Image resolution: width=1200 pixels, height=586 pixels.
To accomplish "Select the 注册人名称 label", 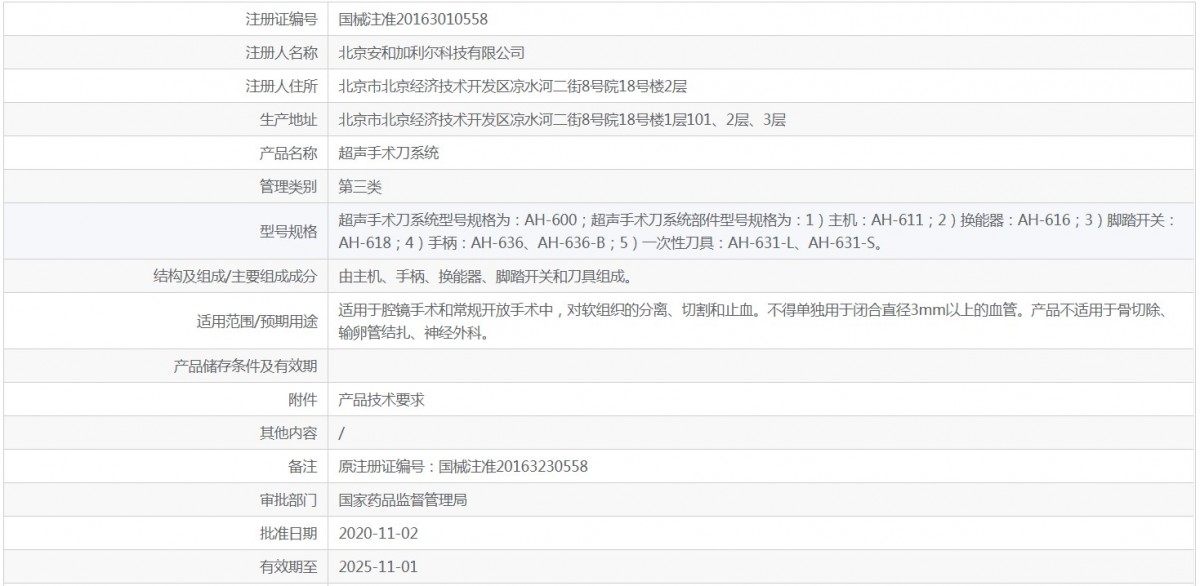I will click(281, 53).
